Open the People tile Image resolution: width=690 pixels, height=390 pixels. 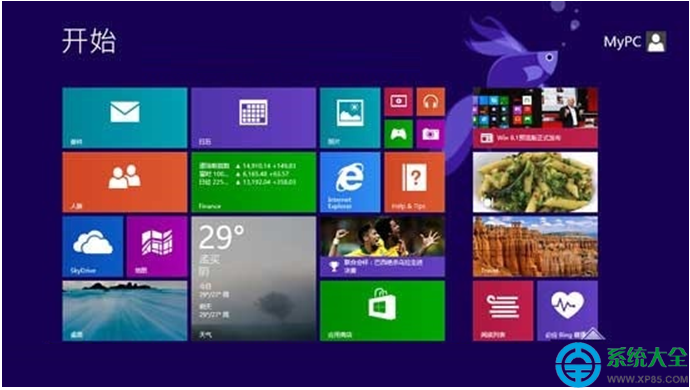[125, 182]
